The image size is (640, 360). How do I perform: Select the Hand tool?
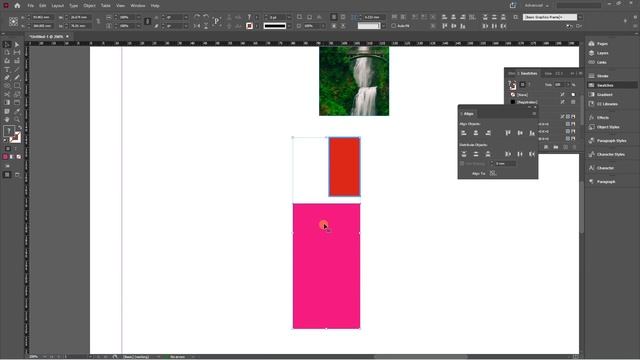7,120
